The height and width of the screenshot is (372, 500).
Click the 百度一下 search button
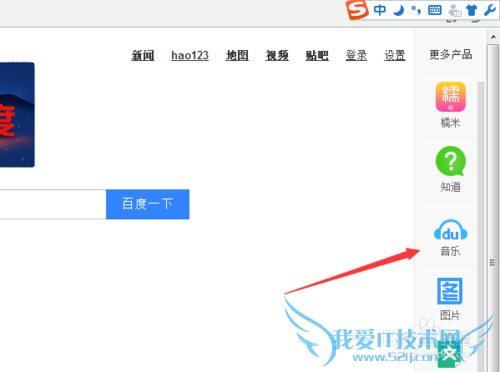pyautogui.click(x=148, y=204)
